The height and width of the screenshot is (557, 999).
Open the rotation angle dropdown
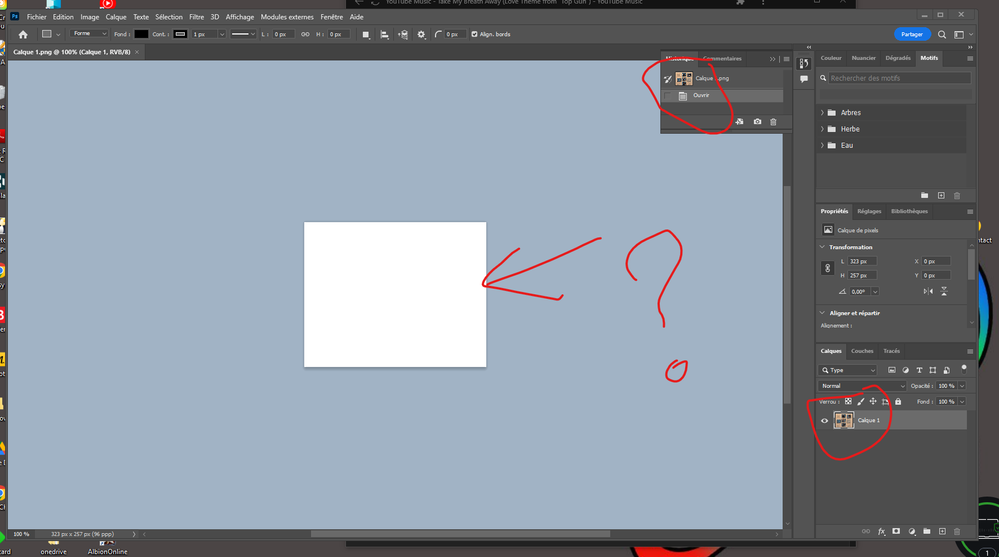point(875,292)
